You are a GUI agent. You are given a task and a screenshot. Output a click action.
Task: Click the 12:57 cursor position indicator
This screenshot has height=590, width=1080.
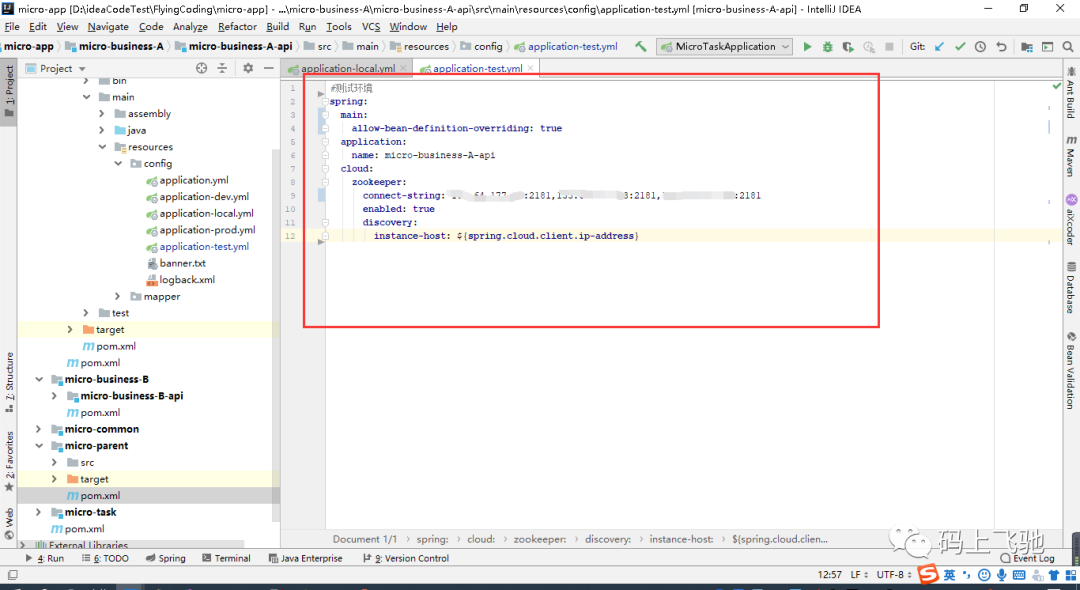tap(829, 574)
